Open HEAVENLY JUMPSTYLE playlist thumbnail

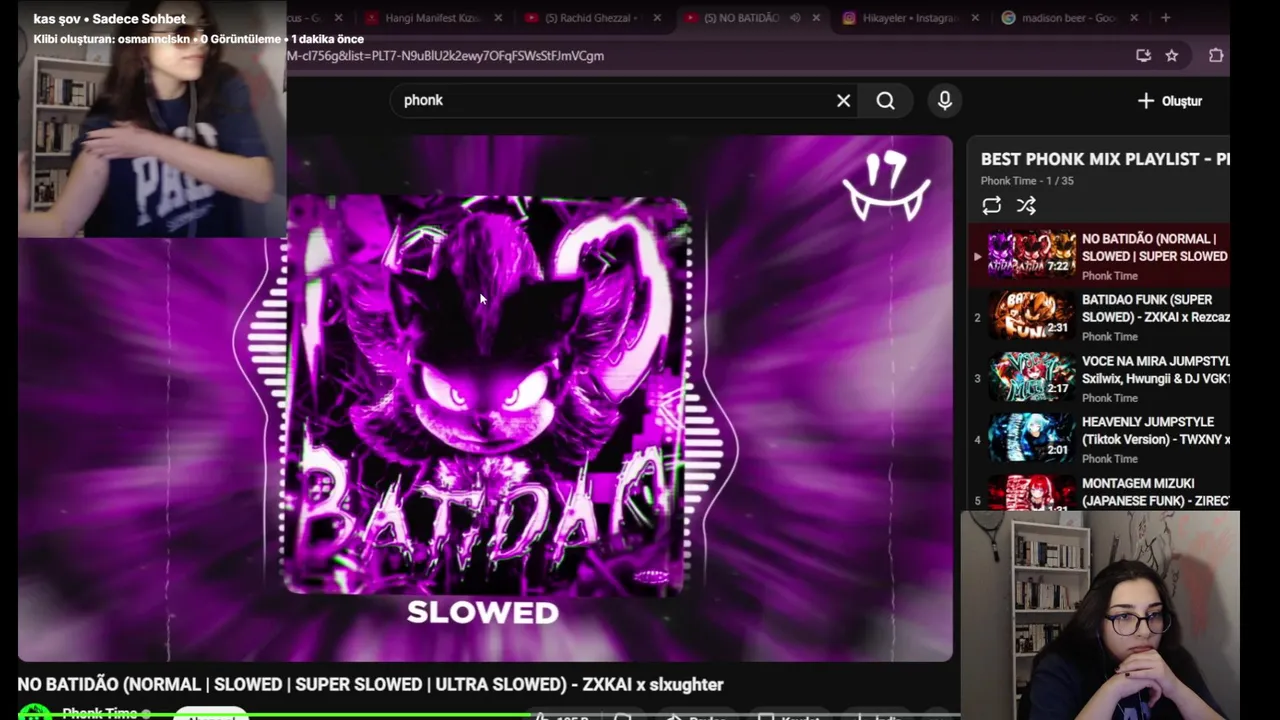pos(1031,437)
